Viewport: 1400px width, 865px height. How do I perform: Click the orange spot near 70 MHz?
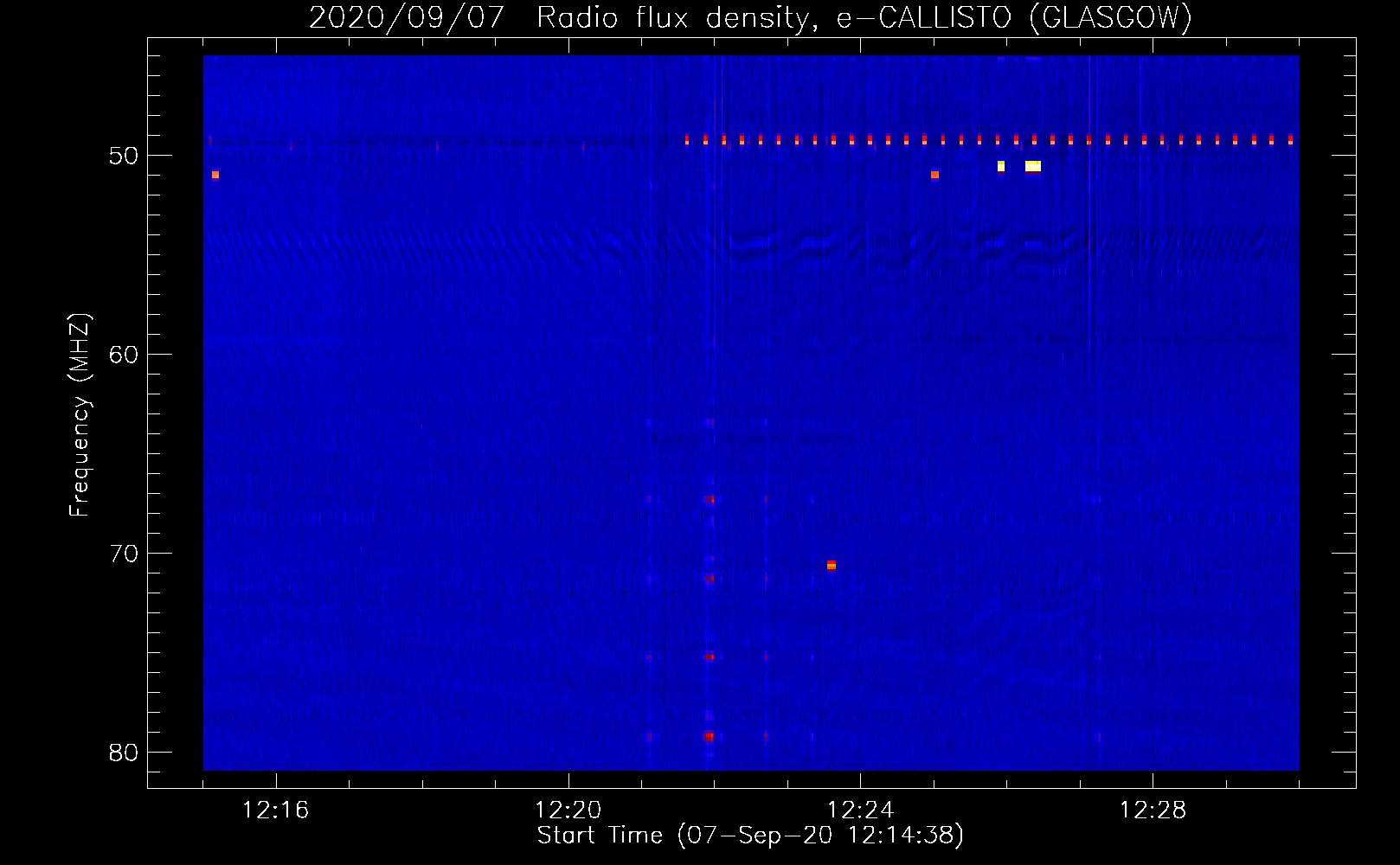tap(832, 566)
